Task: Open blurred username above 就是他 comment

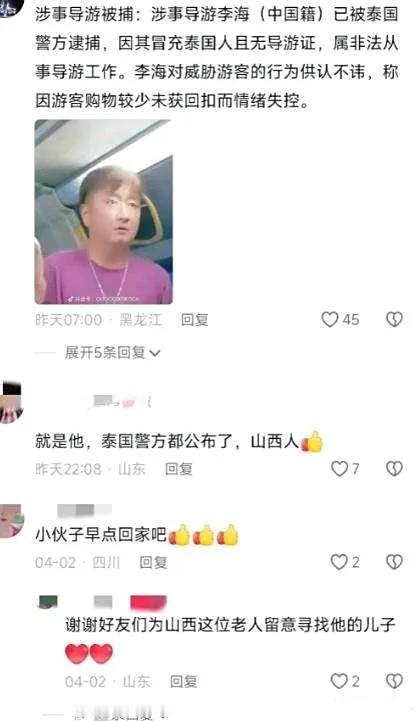Action: click(x=122, y=401)
